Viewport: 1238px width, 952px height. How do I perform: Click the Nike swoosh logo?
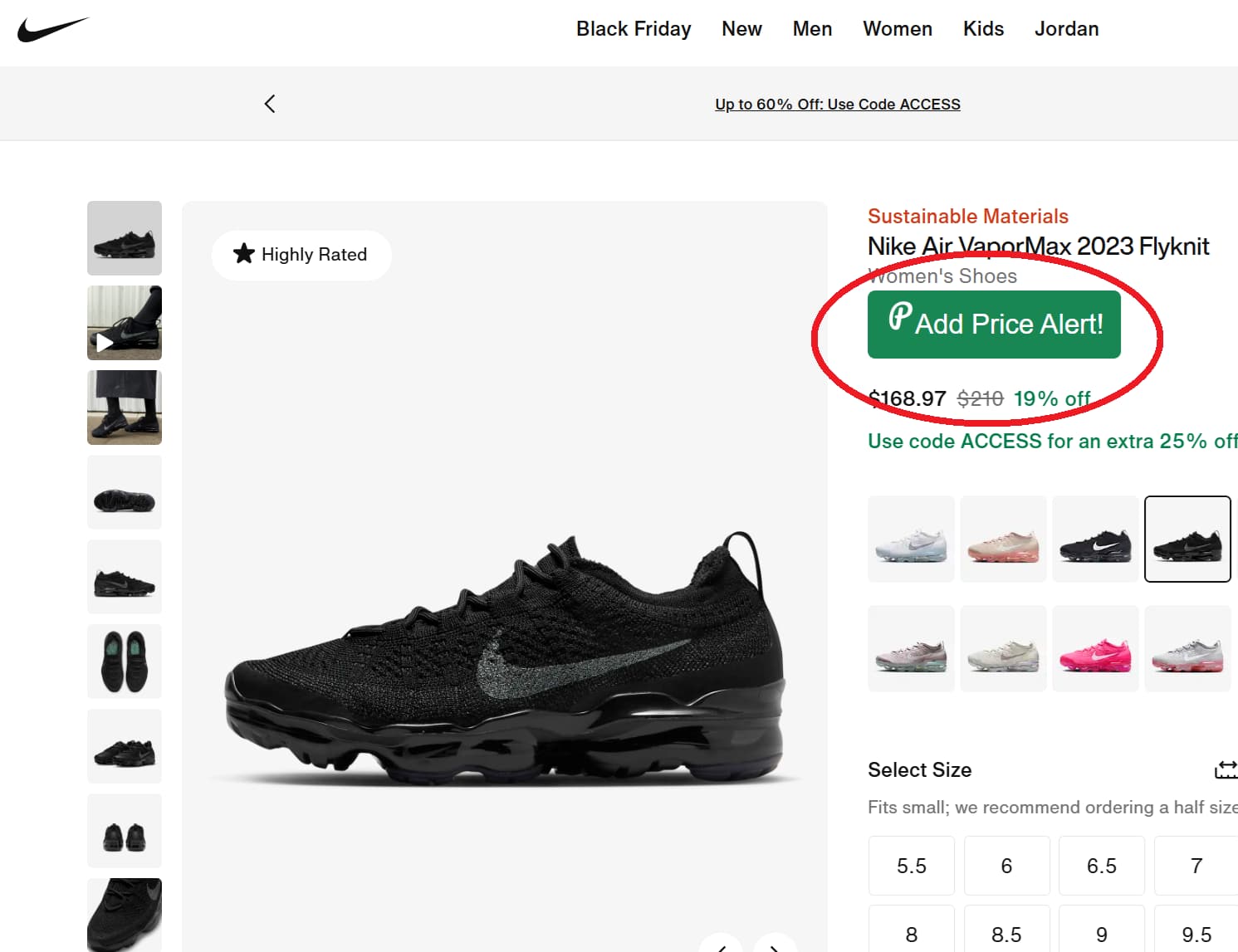[53, 27]
